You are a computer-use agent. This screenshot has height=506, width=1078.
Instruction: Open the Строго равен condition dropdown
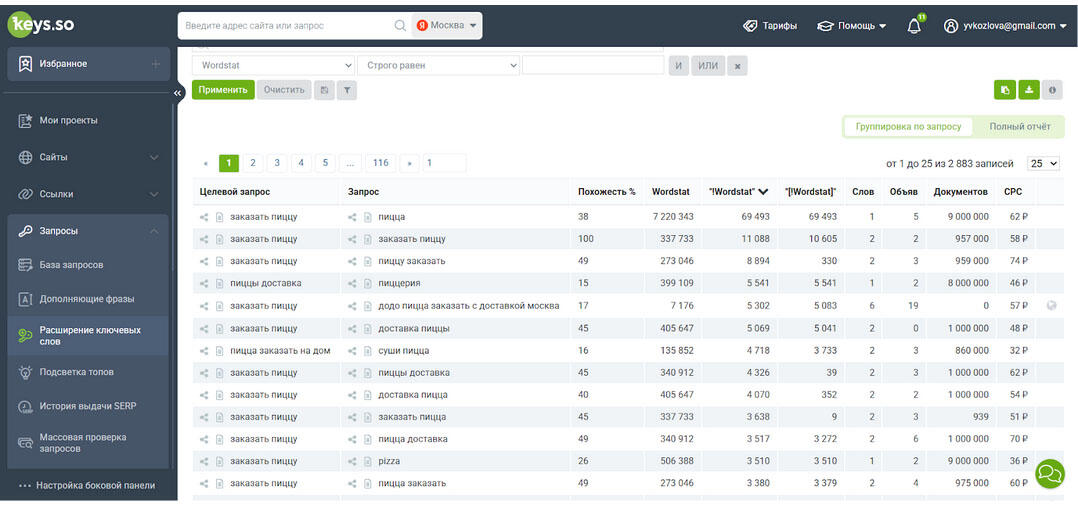[x=440, y=66]
